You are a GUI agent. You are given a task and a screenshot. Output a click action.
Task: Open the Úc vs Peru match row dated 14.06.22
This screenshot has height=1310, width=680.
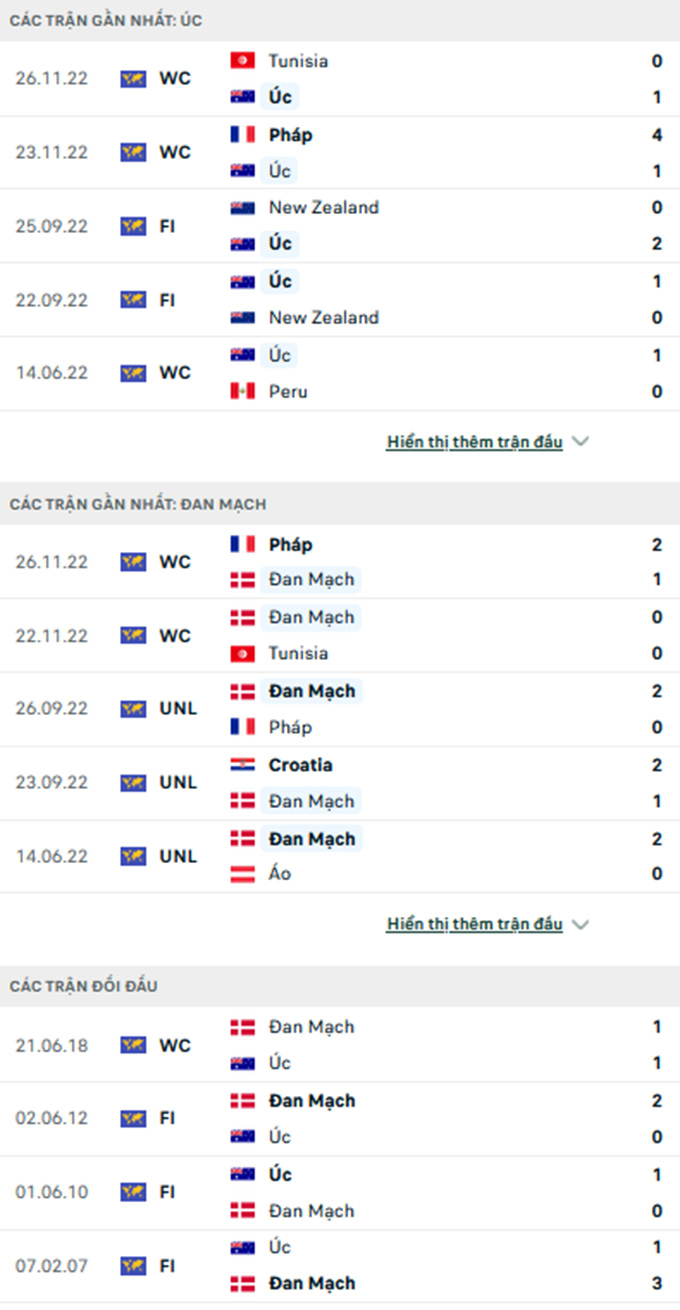click(340, 373)
